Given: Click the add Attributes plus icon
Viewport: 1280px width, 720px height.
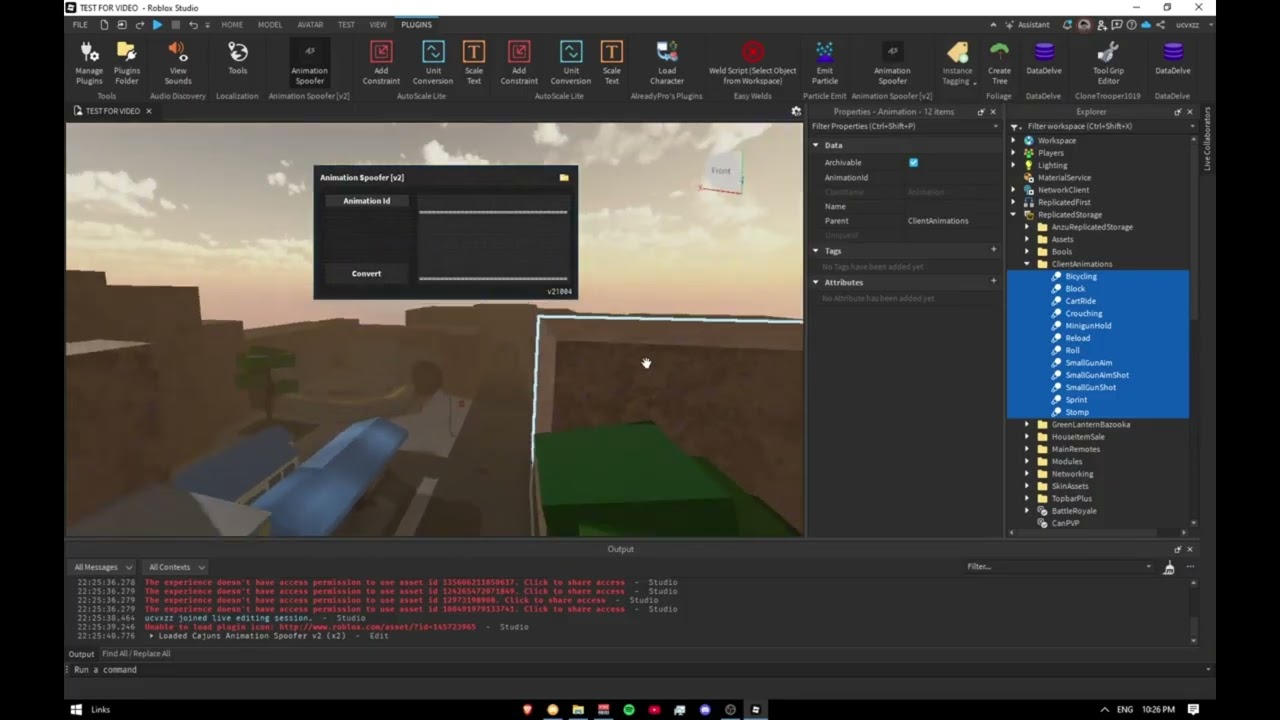Looking at the screenshot, I should pyautogui.click(x=993, y=282).
